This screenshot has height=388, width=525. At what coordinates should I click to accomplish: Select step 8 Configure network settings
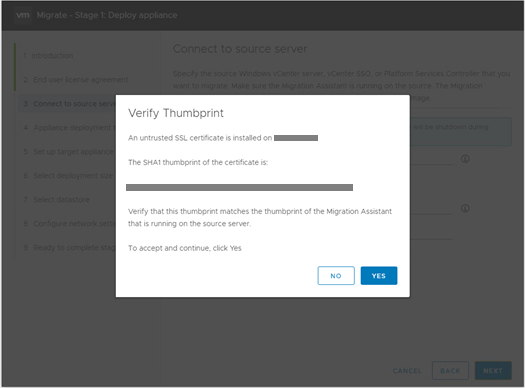pyautogui.click(x=69, y=223)
